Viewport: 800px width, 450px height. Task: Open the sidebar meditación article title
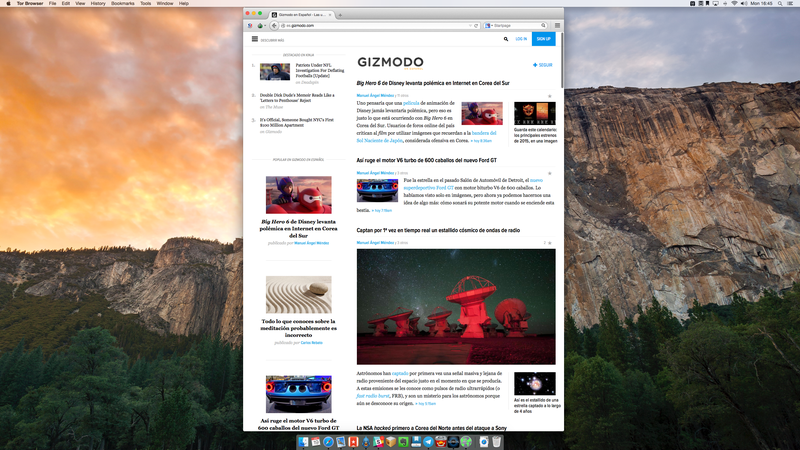[x=298, y=328]
